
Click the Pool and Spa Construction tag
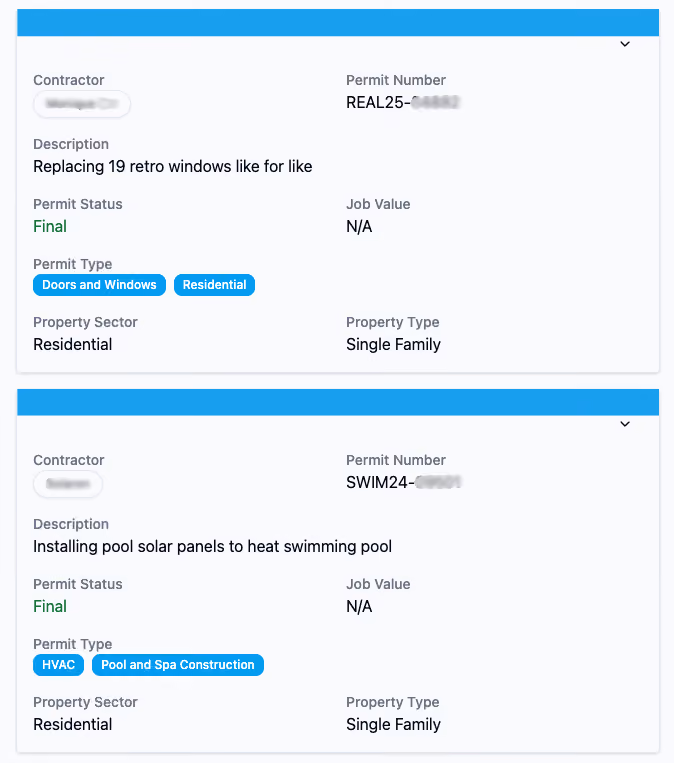tap(178, 665)
